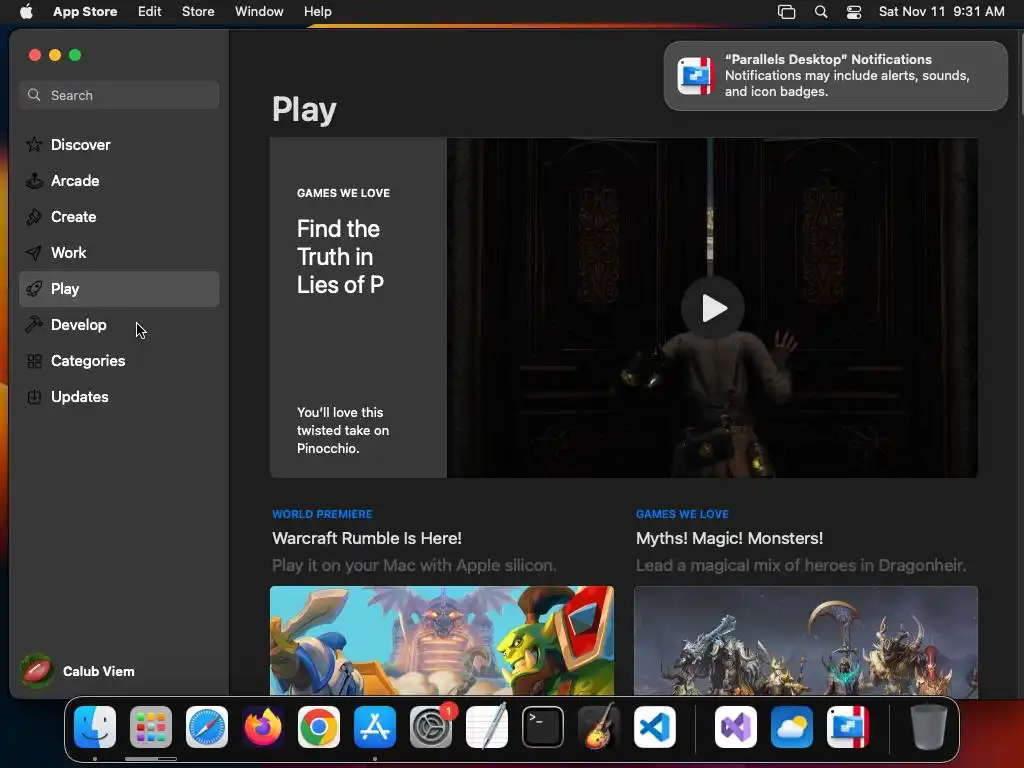Image resolution: width=1024 pixels, height=768 pixels.
Task: Open the Warcraft Rumble Is Here! headline
Action: tap(366, 538)
